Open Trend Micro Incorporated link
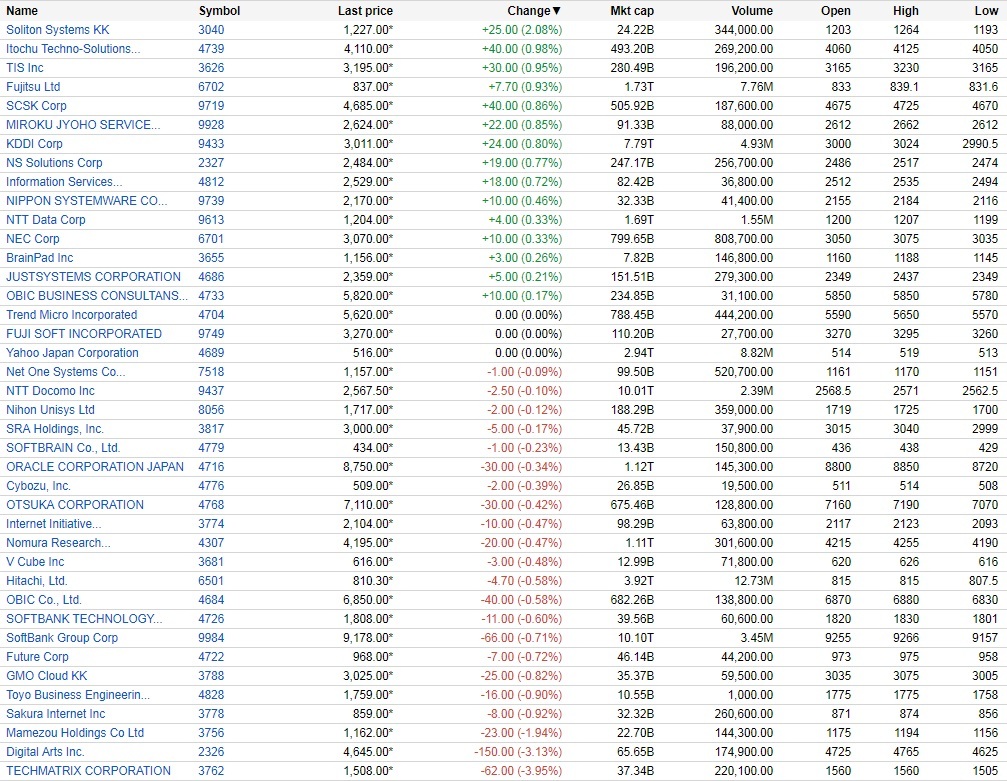 point(71,315)
